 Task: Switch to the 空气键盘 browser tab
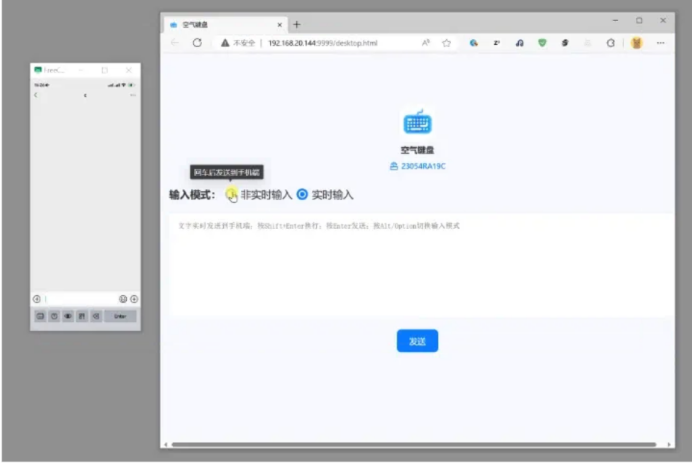pos(225,25)
